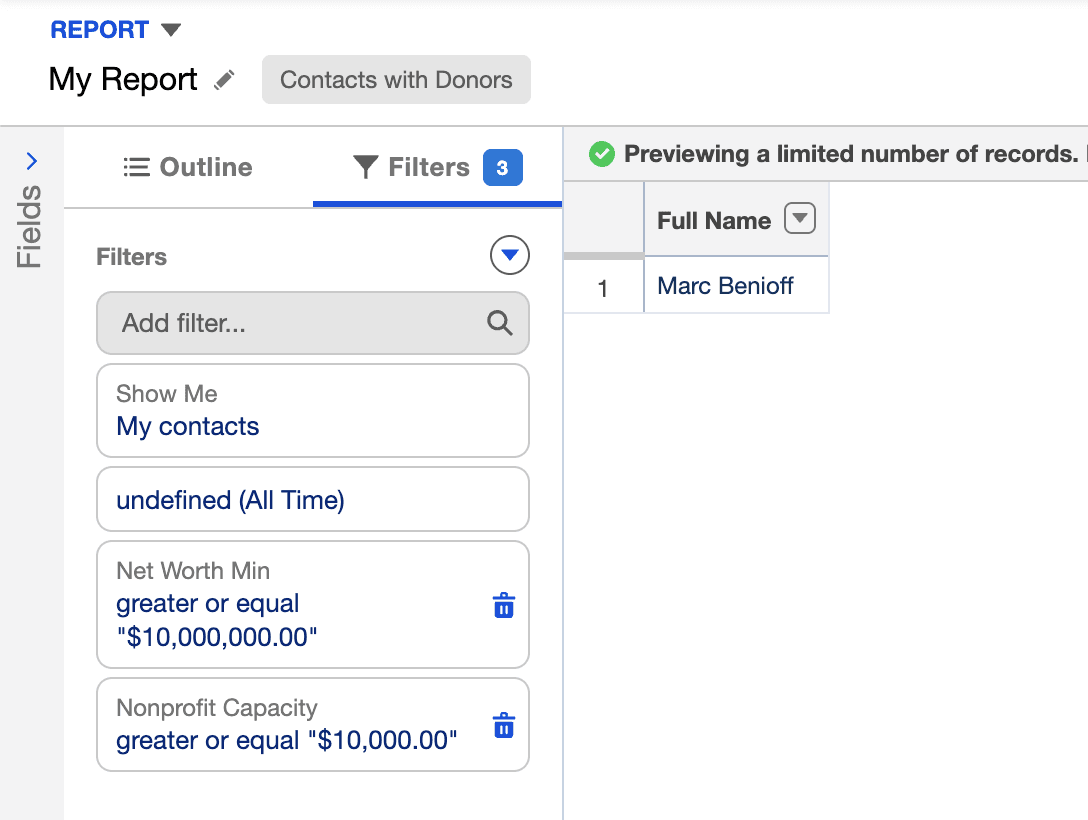Click the green checkmark preview status icon
The image size is (1088, 820).
tap(601, 154)
